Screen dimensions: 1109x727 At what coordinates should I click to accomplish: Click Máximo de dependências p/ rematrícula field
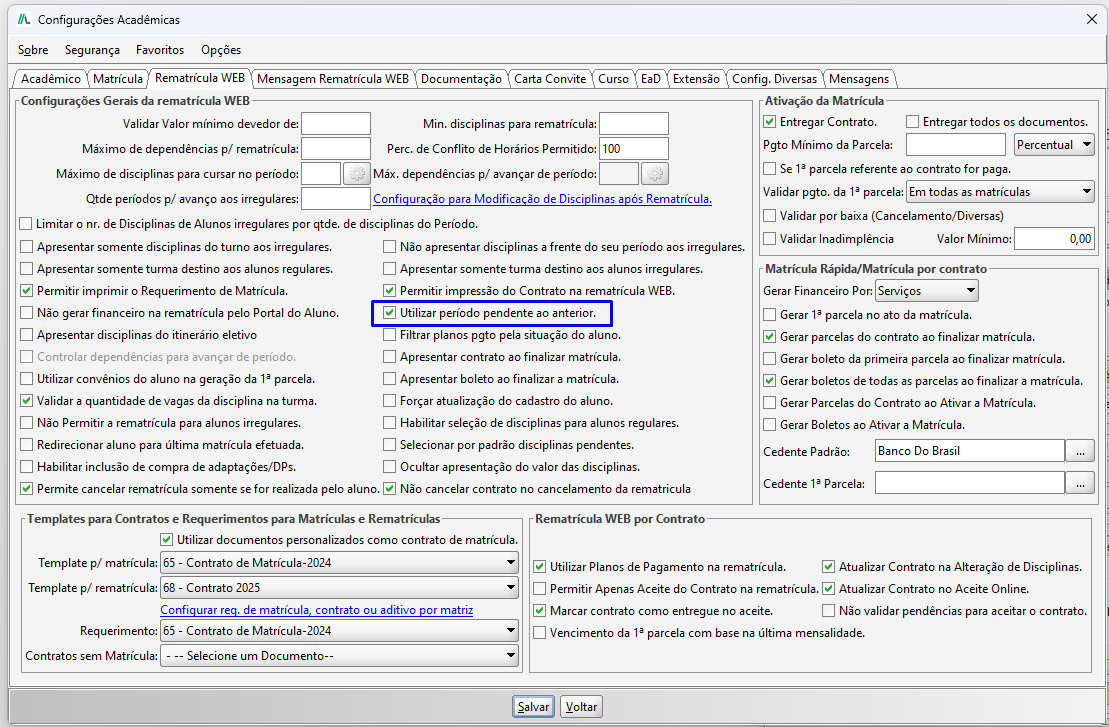click(335, 149)
